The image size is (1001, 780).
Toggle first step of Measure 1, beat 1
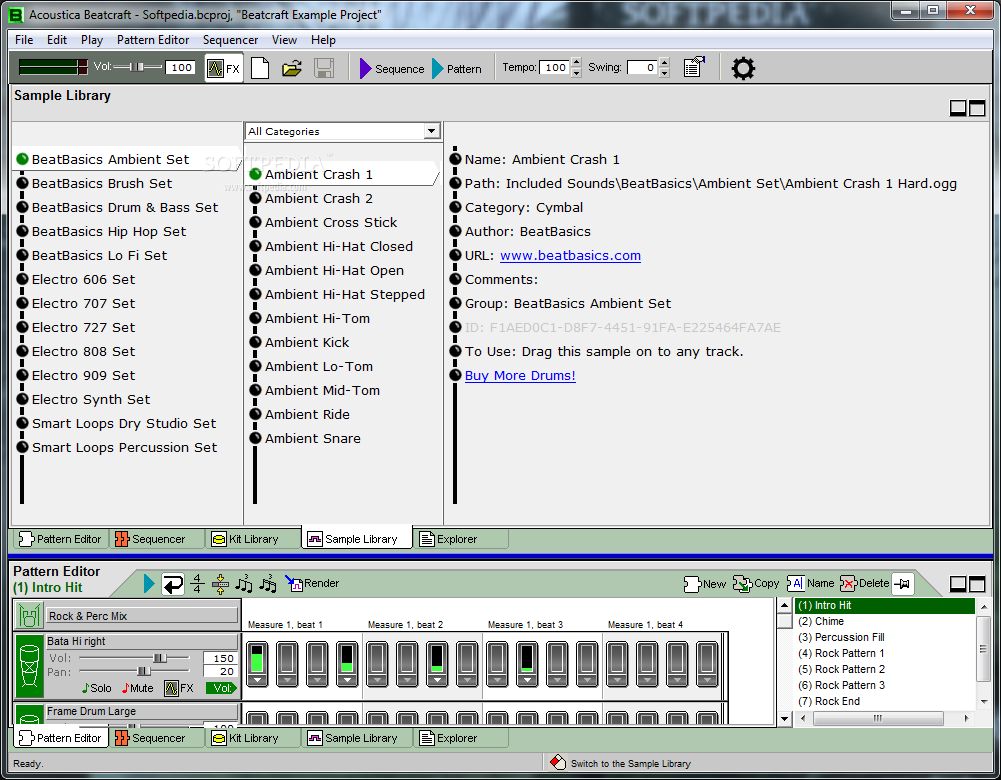click(x=257, y=658)
